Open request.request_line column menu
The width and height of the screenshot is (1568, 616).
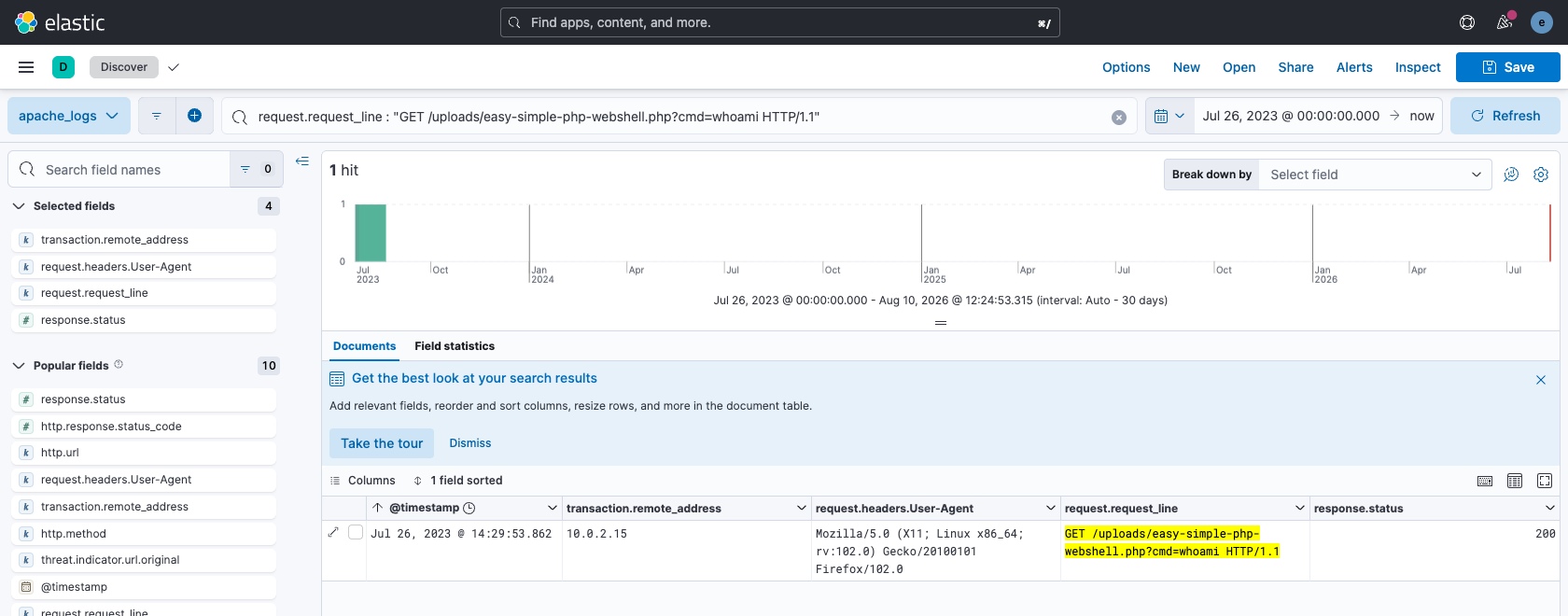[1300, 509]
